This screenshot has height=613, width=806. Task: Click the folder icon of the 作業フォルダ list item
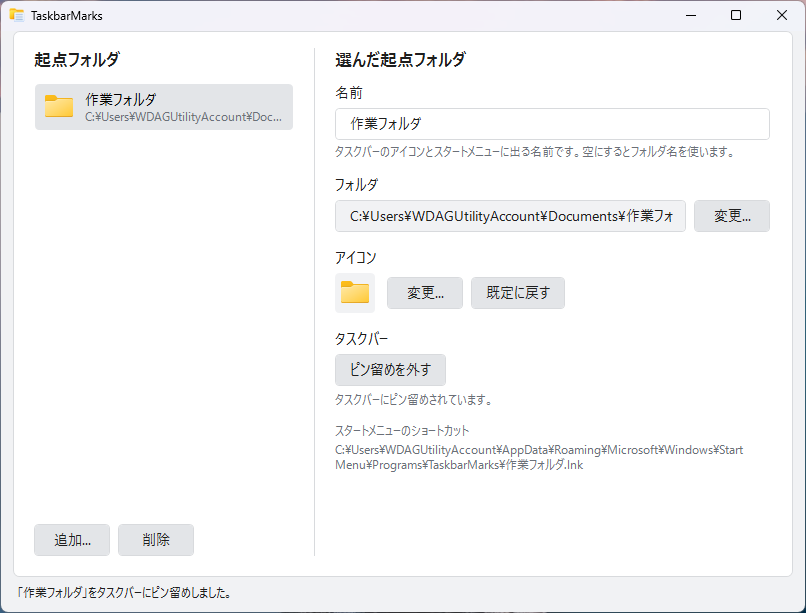point(59,106)
